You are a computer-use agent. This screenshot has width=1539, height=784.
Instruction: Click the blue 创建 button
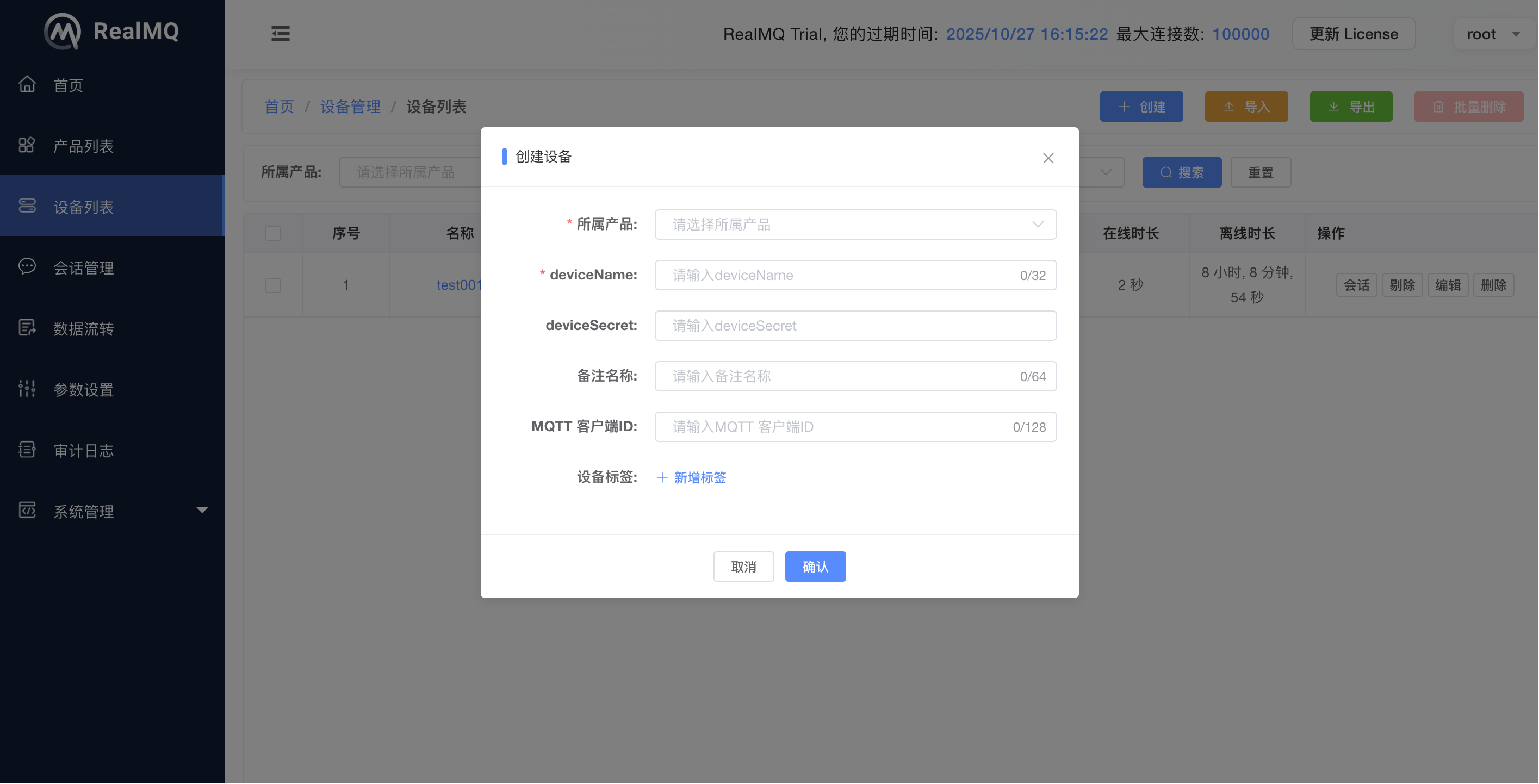(1141, 107)
